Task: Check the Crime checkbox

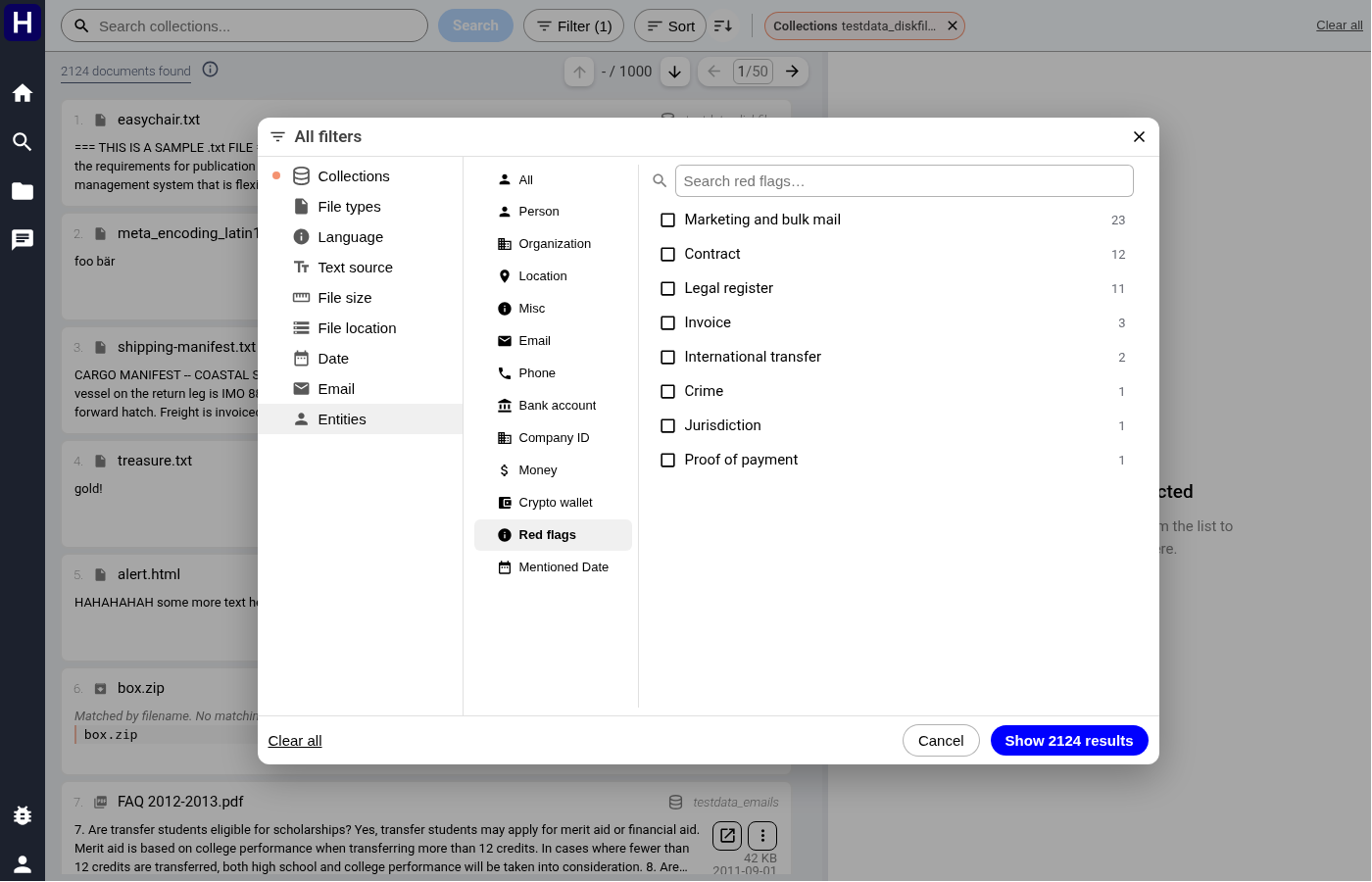Action: 668,392
